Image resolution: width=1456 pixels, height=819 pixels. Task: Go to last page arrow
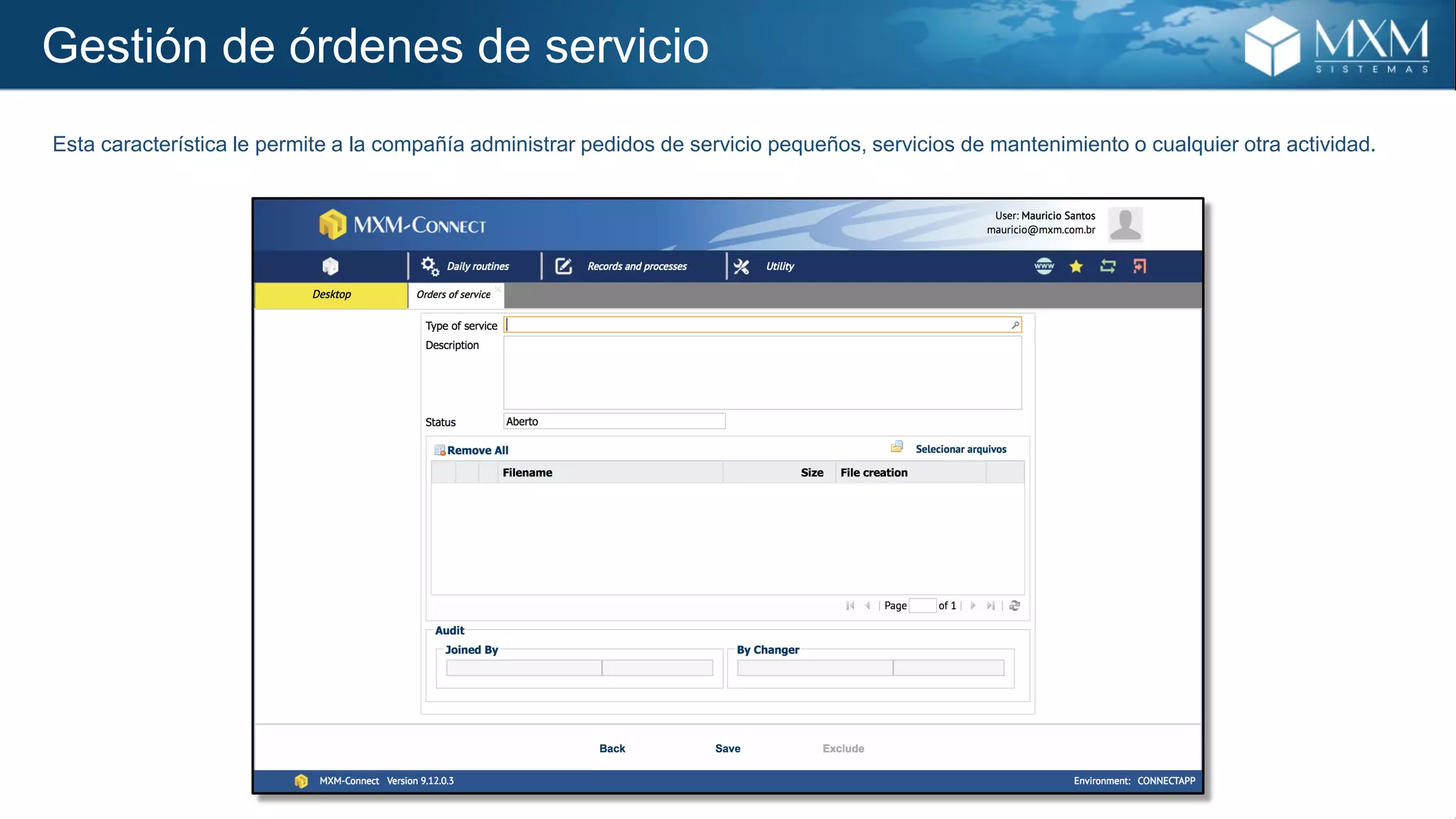click(990, 606)
